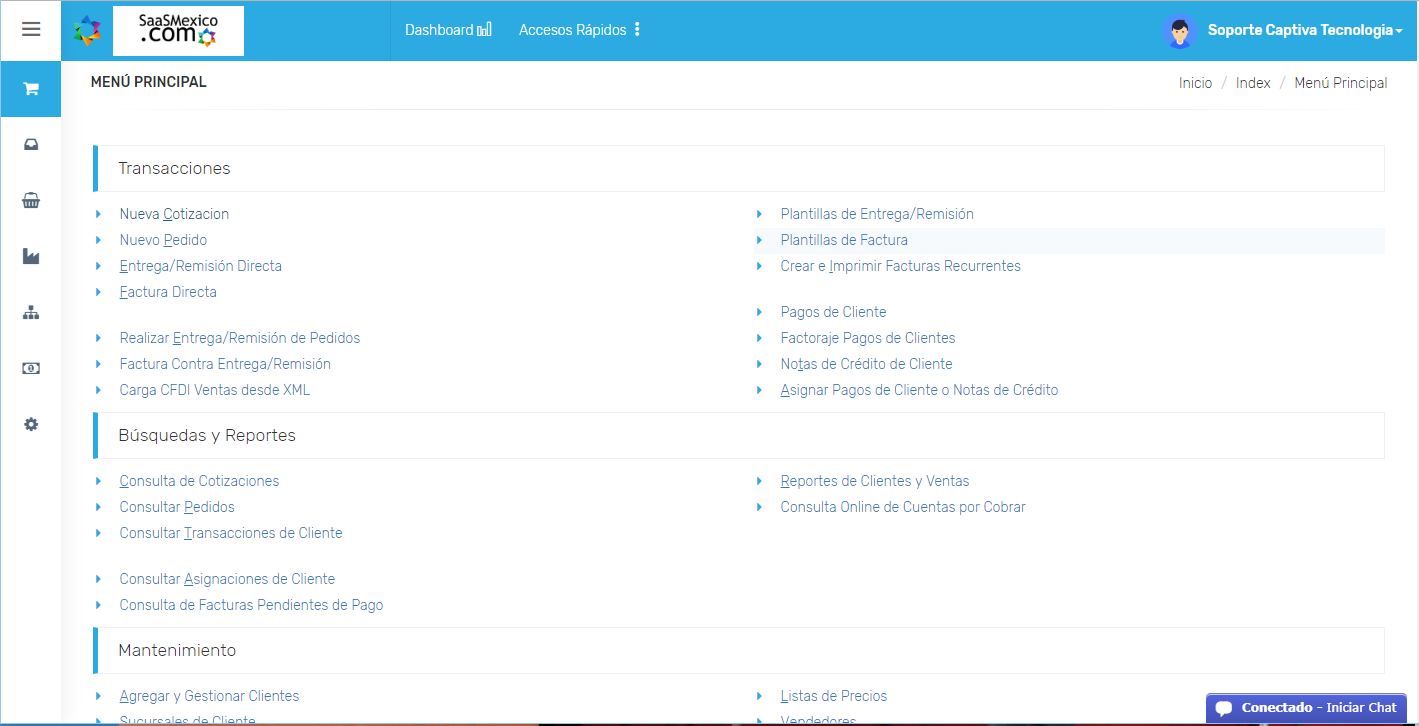Select Plantillas de Factura
The image size is (1419, 726).
pos(844,240)
